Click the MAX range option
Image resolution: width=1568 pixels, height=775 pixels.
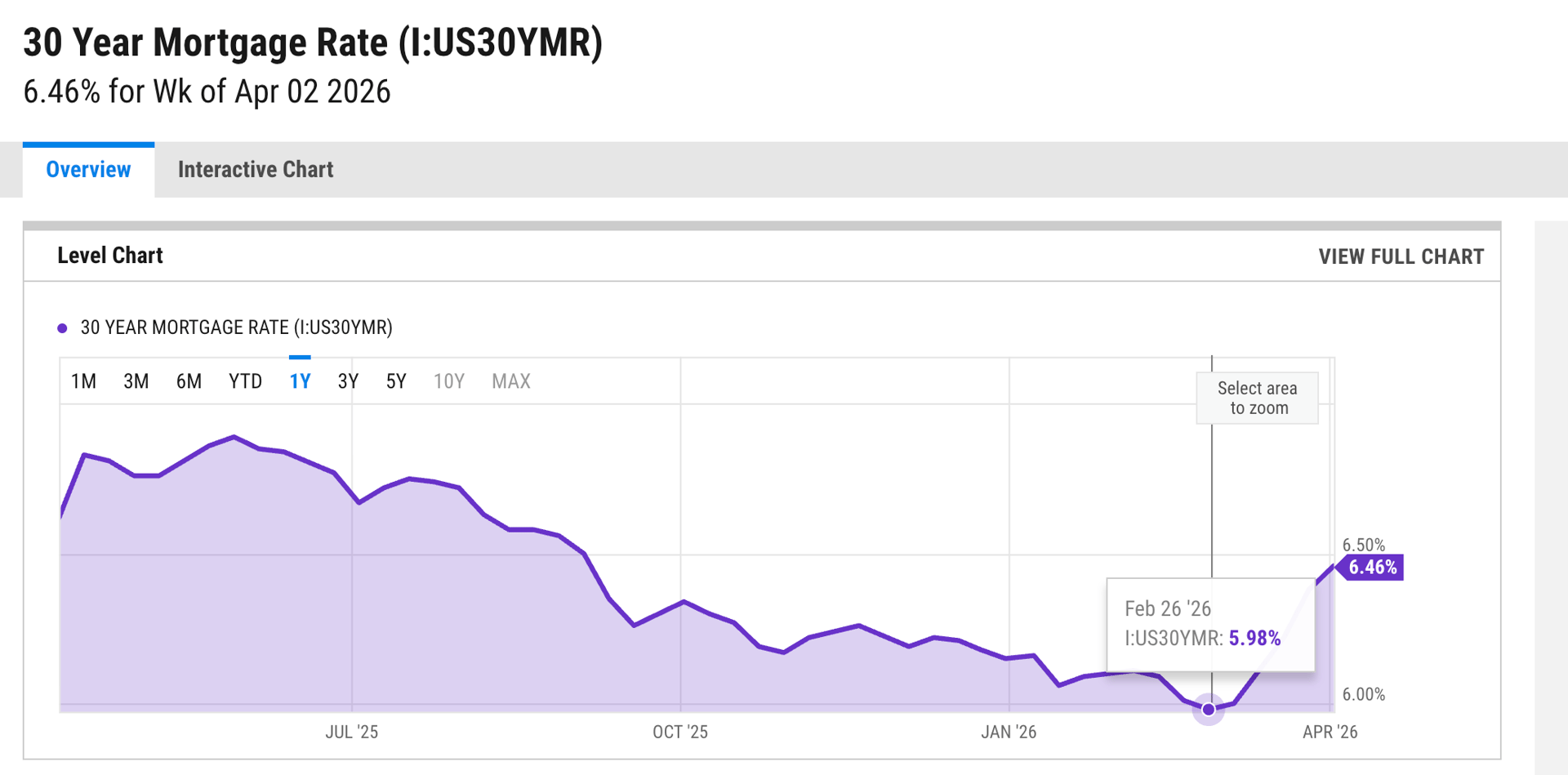pos(510,381)
